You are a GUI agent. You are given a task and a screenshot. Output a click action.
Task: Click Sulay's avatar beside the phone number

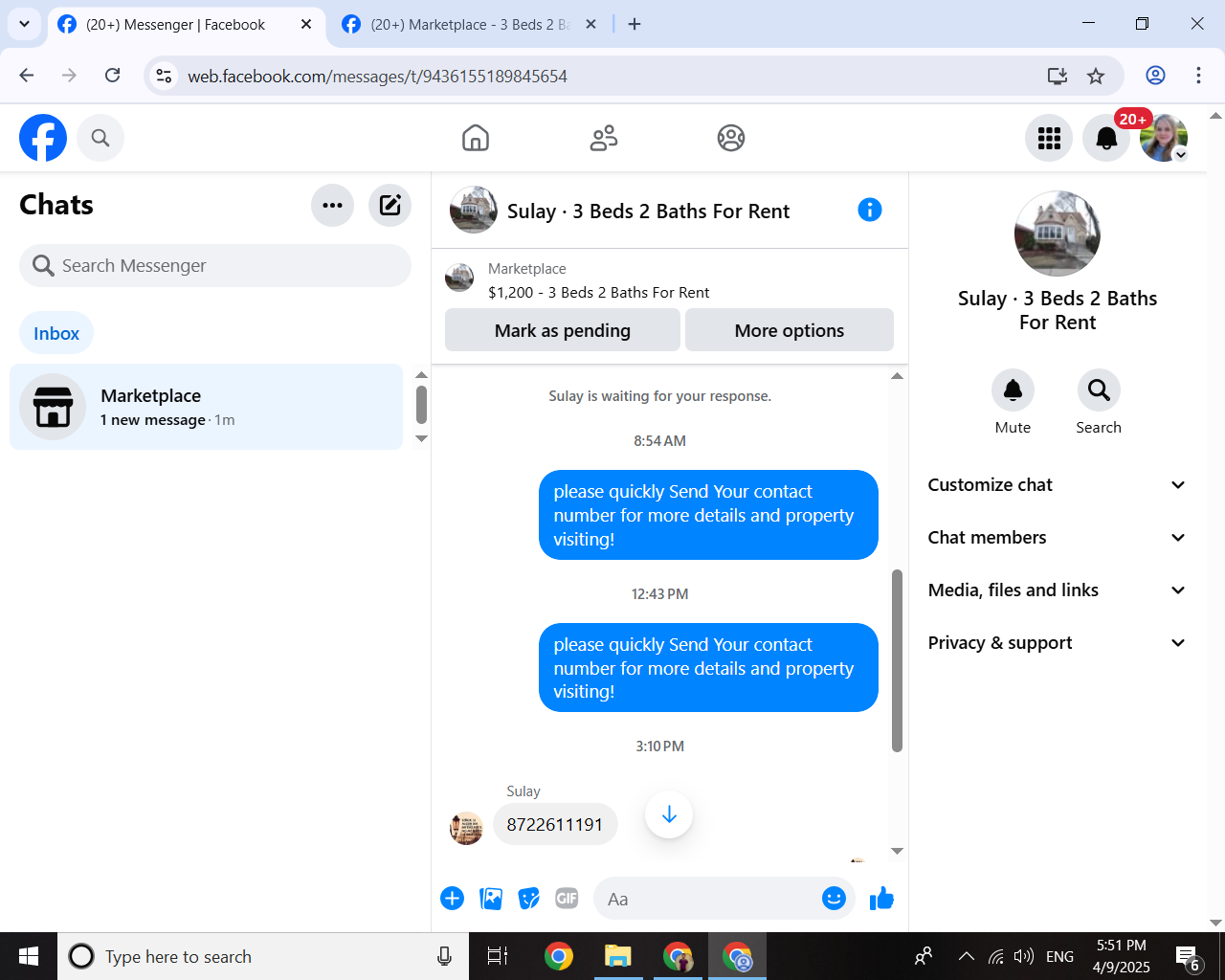466,828
